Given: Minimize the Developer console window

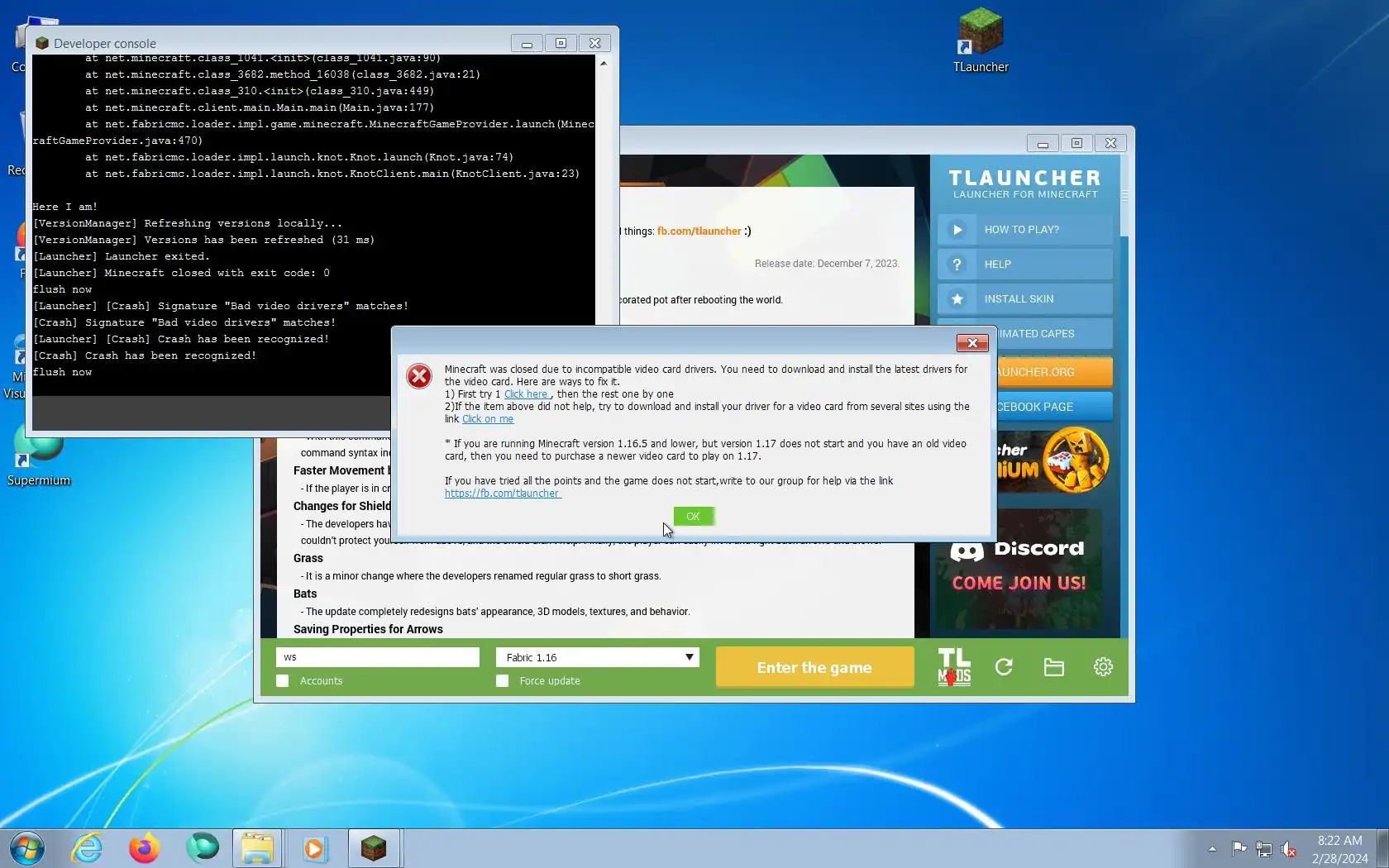Looking at the screenshot, I should click(x=527, y=43).
